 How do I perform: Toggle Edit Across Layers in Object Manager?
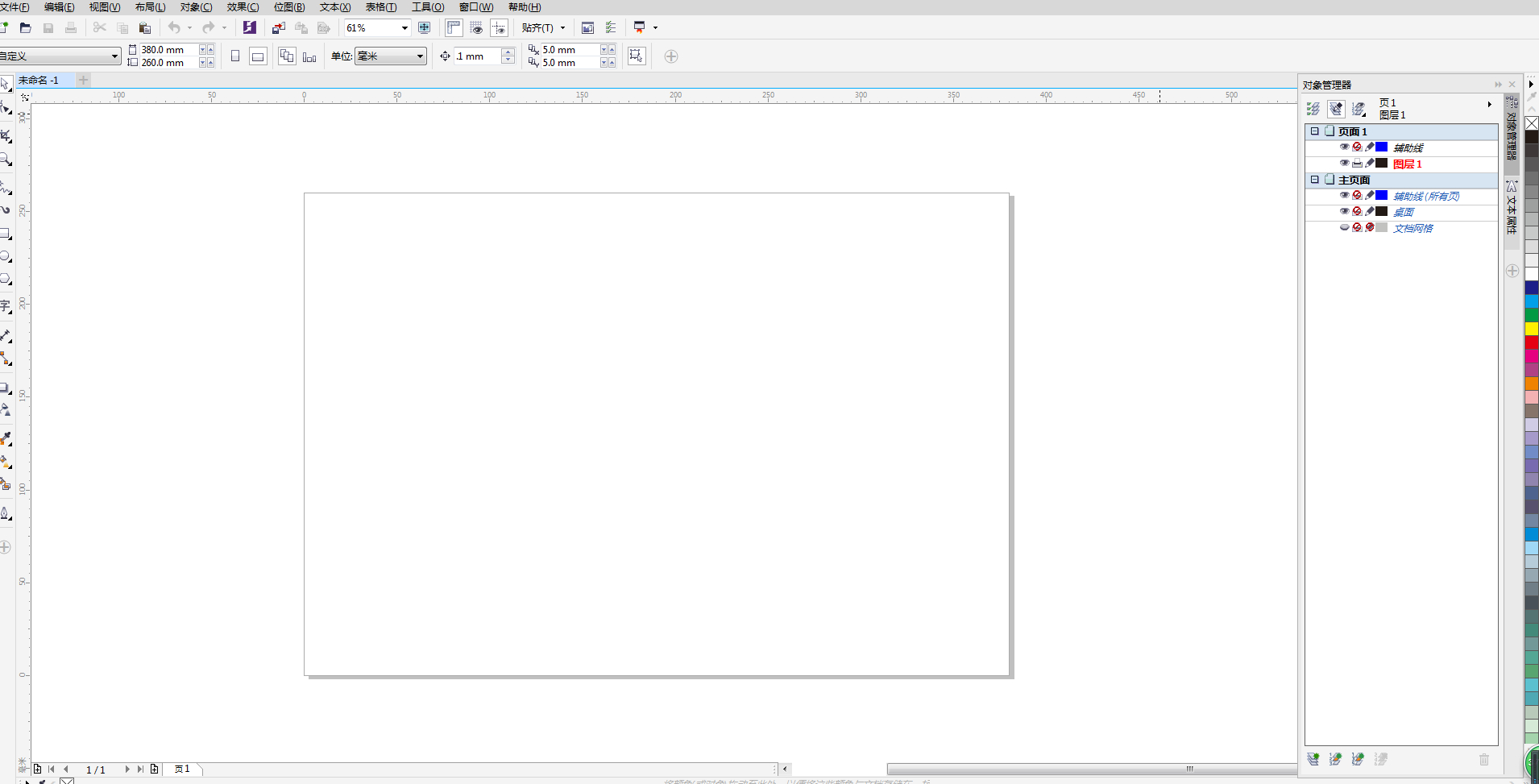(x=1337, y=109)
